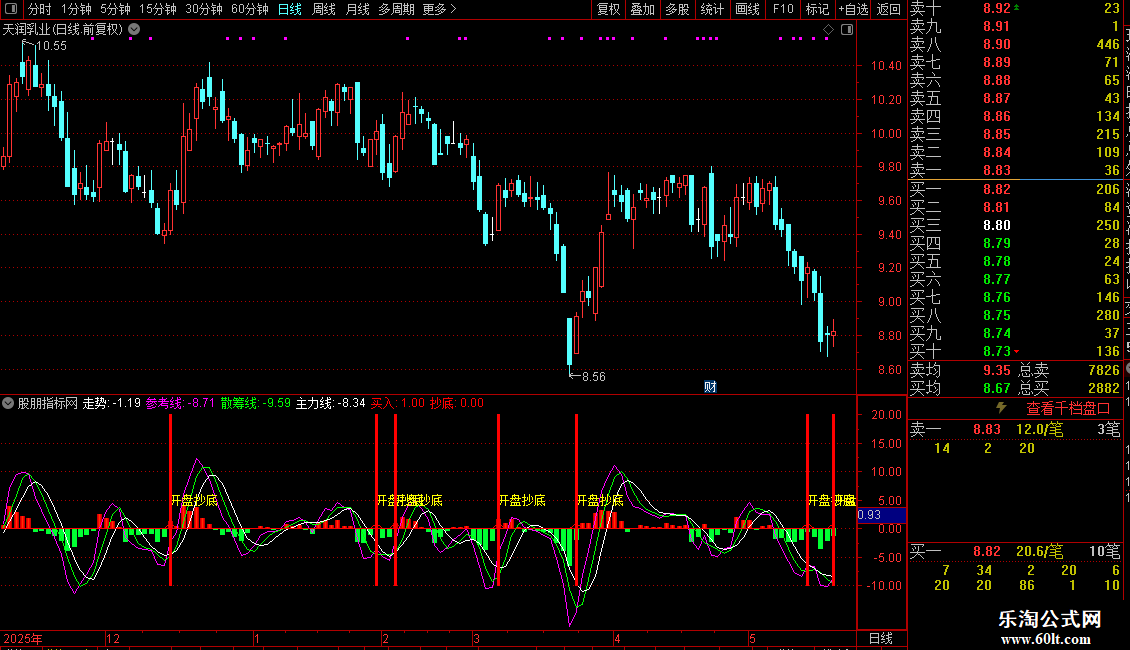Viewport: 1130px width, 650px height.
Task: Click 12.0/笔 in 卖一 detail row
Action: pos(1039,430)
